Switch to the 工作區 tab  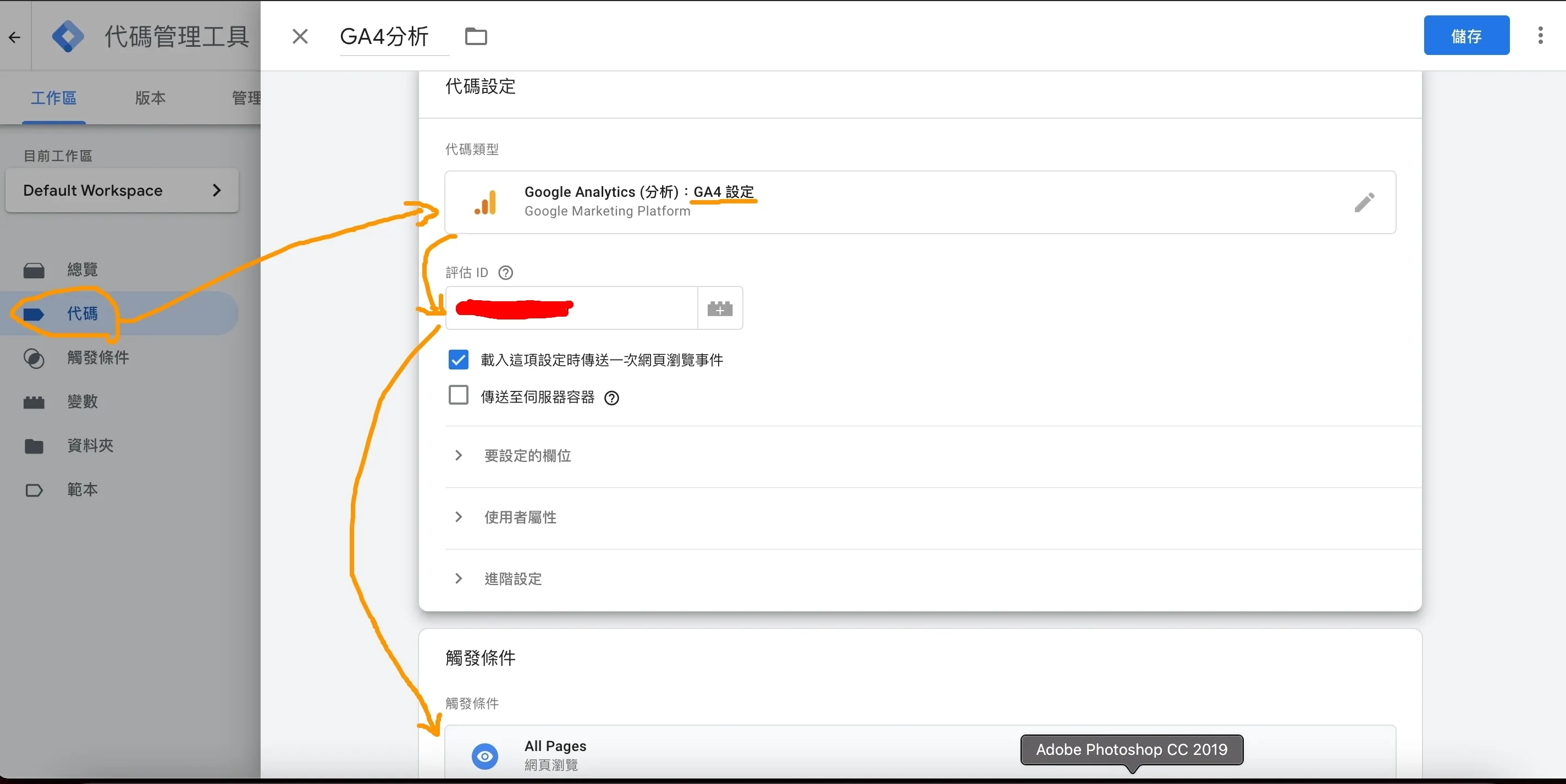point(53,98)
